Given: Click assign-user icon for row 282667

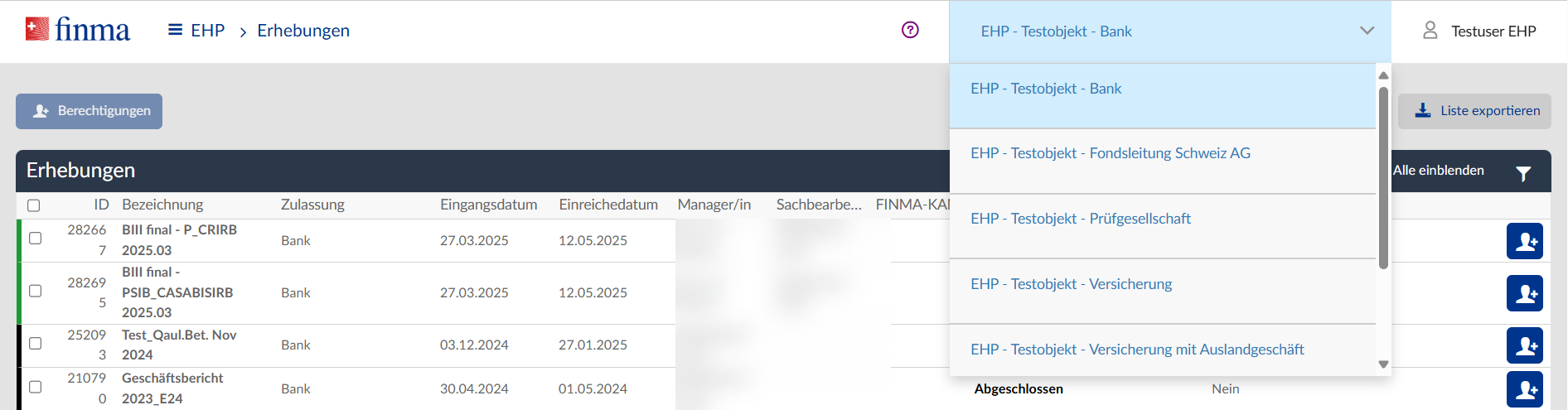Looking at the screenshot, I should pyautogui.click(x=1524, y=241).
